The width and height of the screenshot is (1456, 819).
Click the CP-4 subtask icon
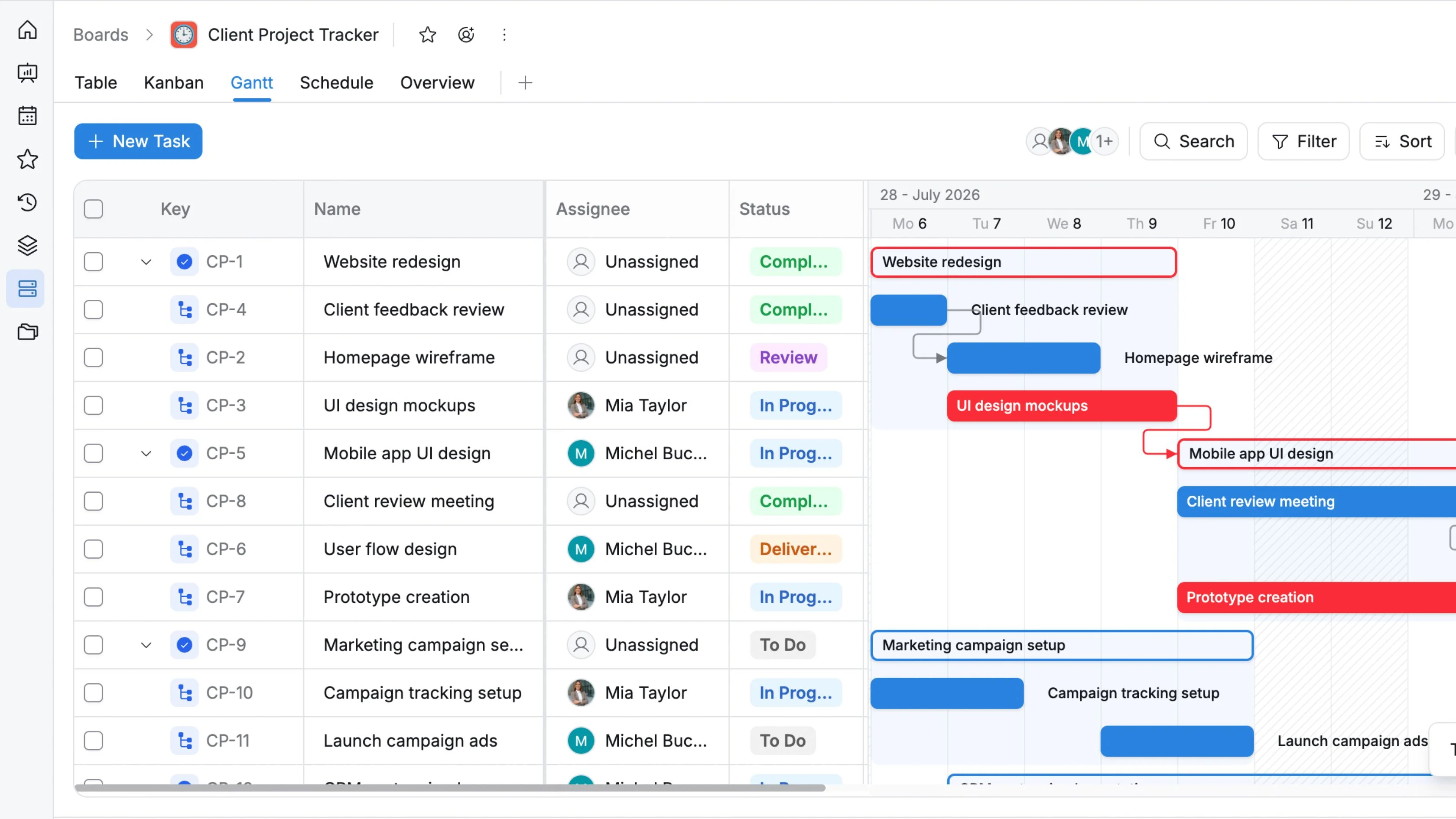pyautogui.click(x=184, y=310)
